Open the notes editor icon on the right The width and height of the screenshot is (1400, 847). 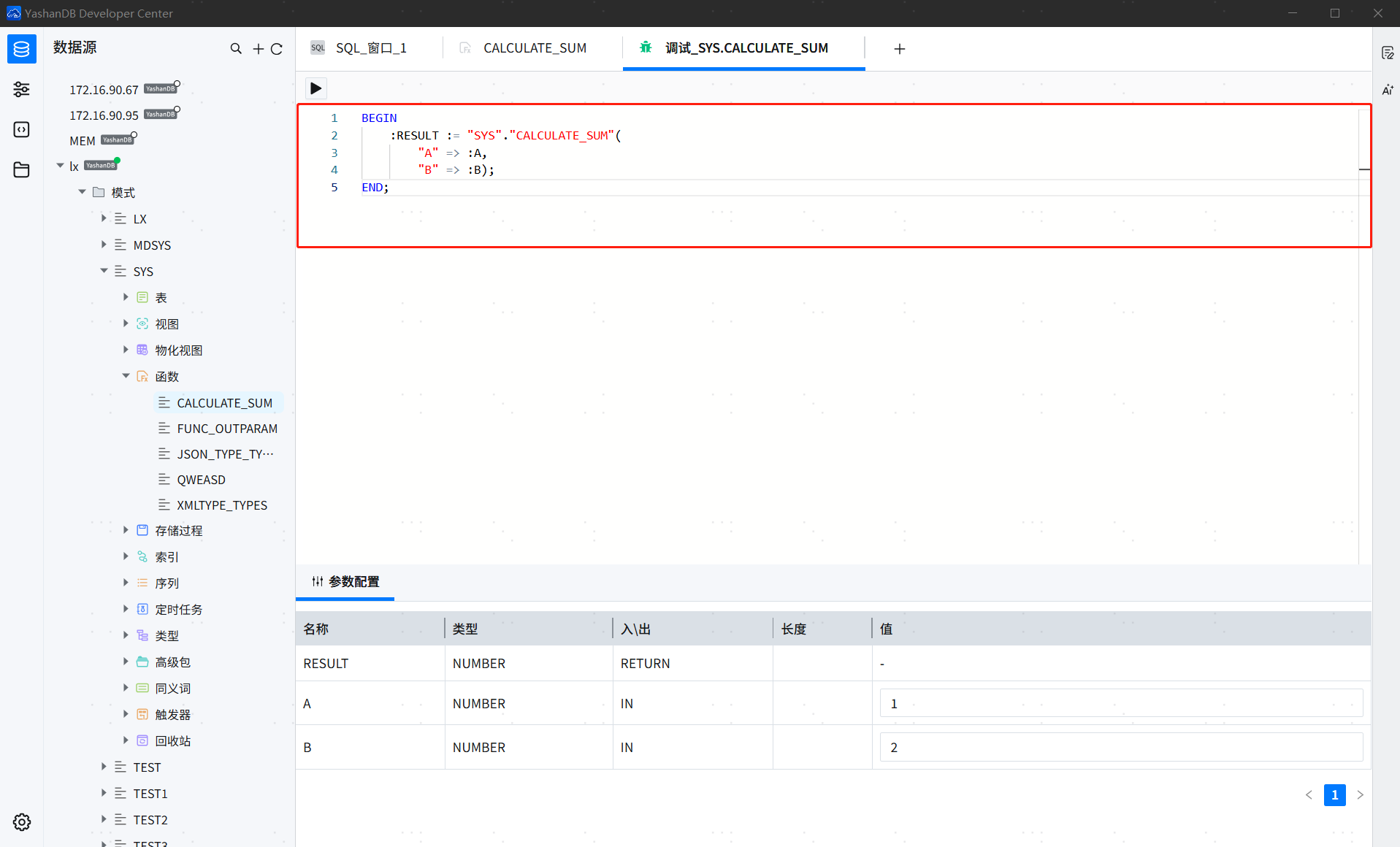pos(1388,52)
